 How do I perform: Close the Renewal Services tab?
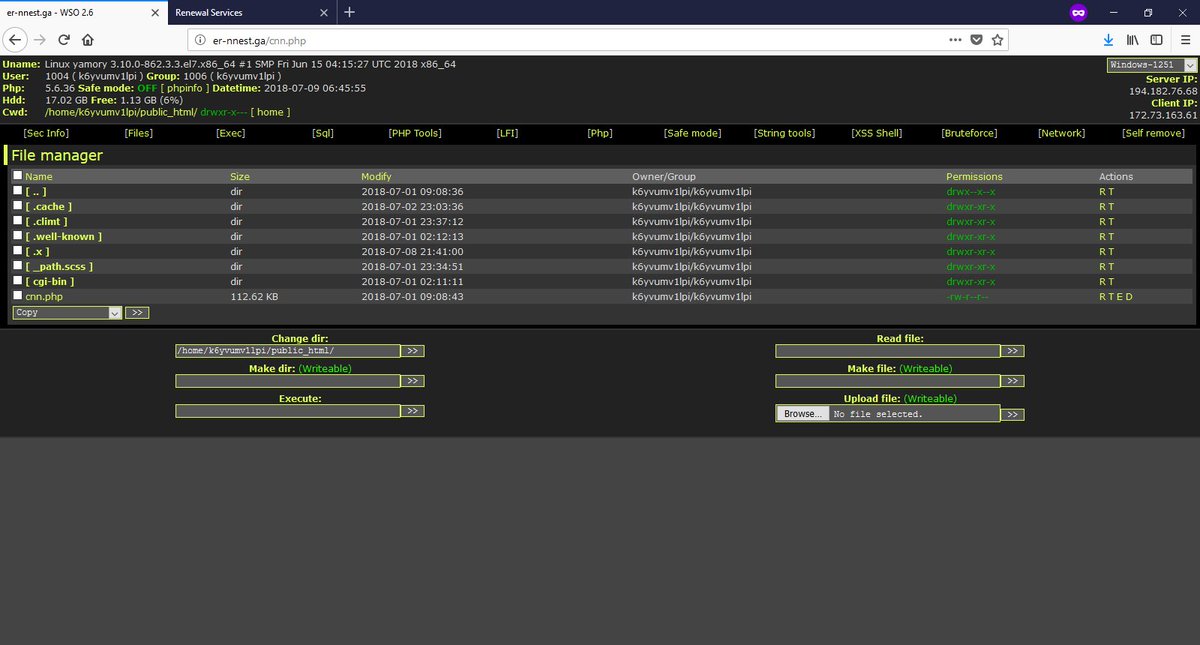(x=324, y=13)
